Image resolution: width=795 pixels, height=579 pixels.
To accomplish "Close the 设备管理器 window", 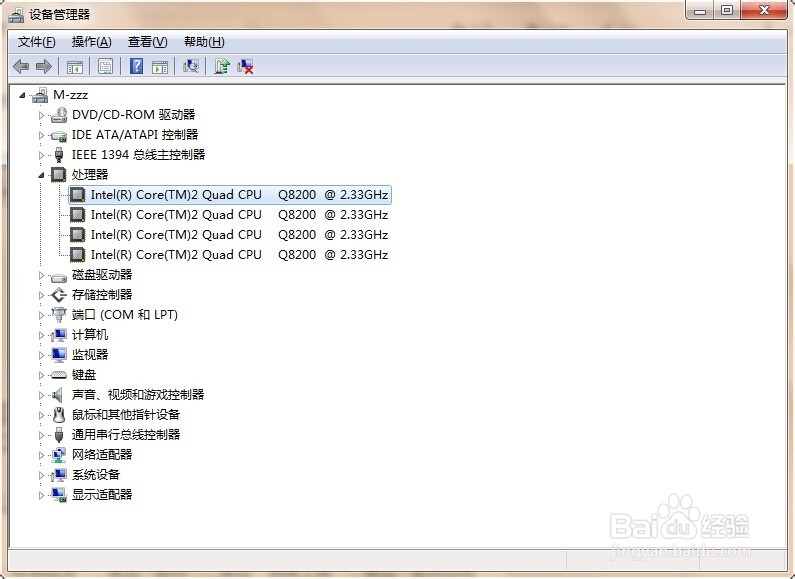I will coord(765,10).
